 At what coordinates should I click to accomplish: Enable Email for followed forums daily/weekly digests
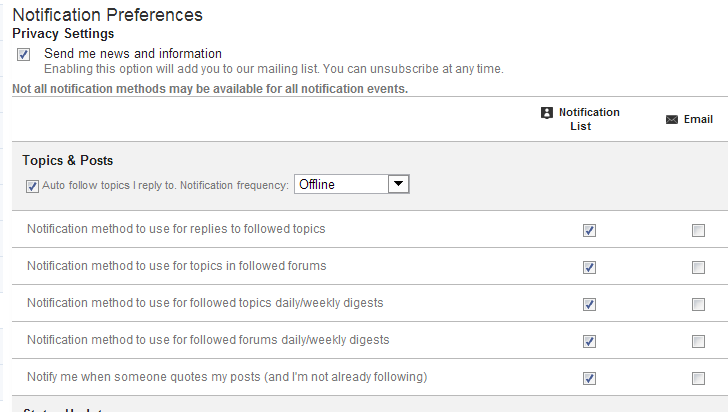[698, 341]
